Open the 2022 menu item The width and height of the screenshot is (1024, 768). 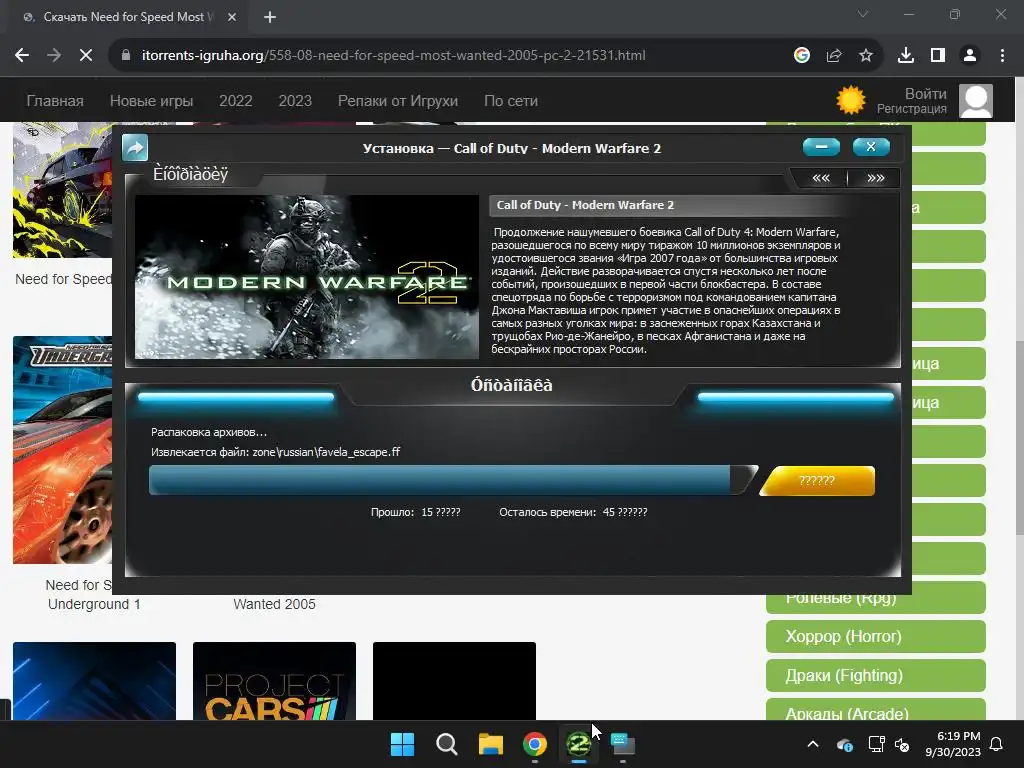236,101
